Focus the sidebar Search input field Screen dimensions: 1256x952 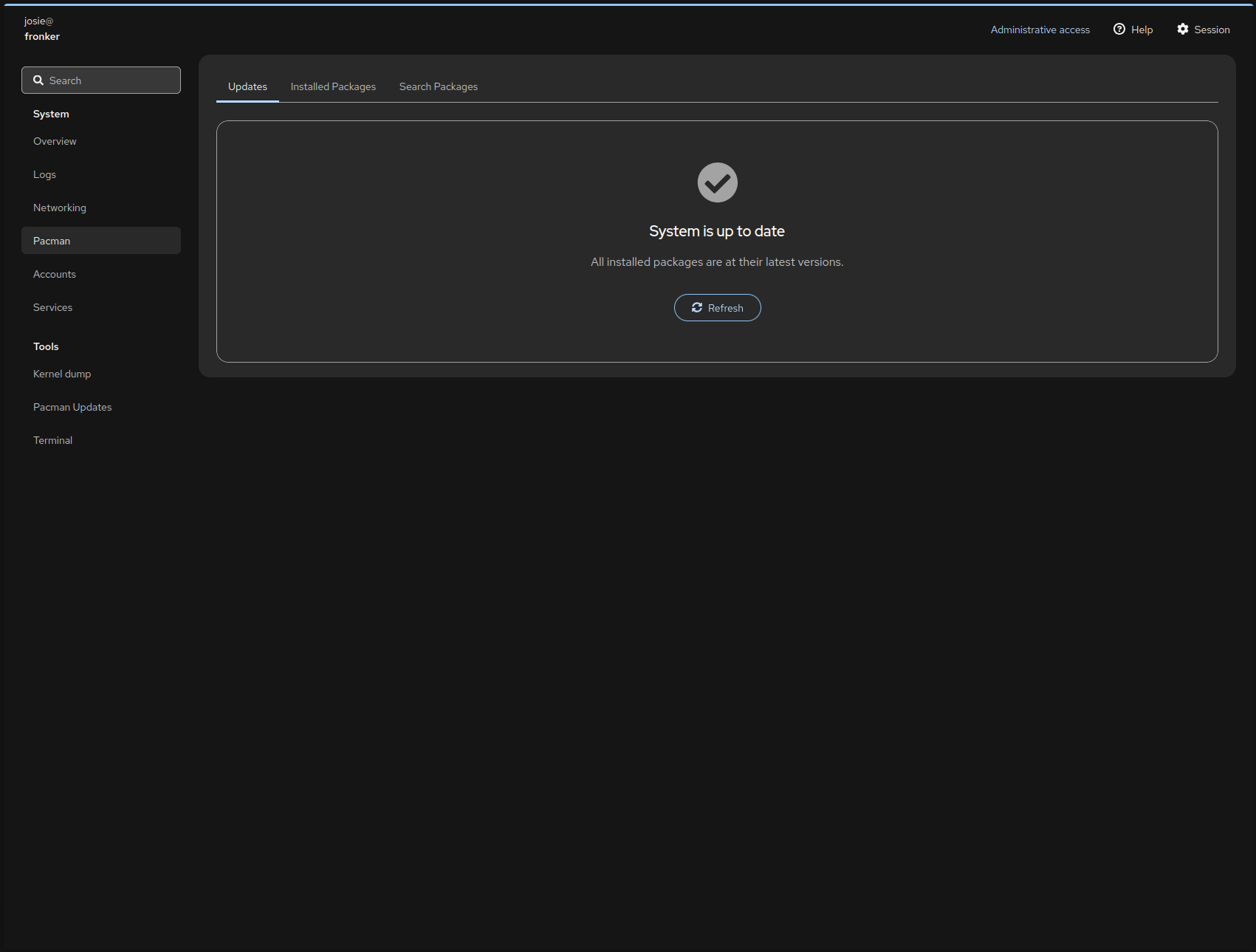coord(111,81)
